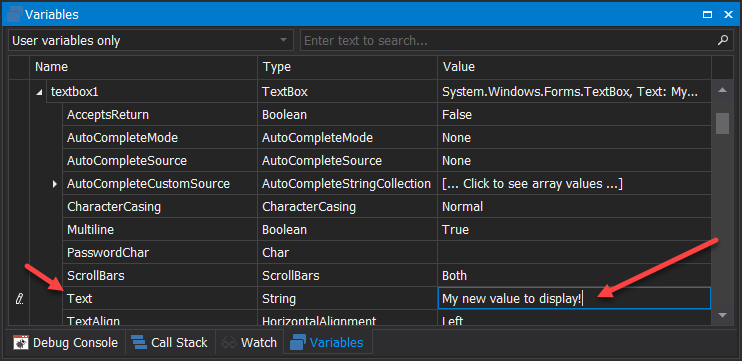Click the Normal value of CharacterCasing
This screenshot has height=361, width=742.
click(462, 207)
